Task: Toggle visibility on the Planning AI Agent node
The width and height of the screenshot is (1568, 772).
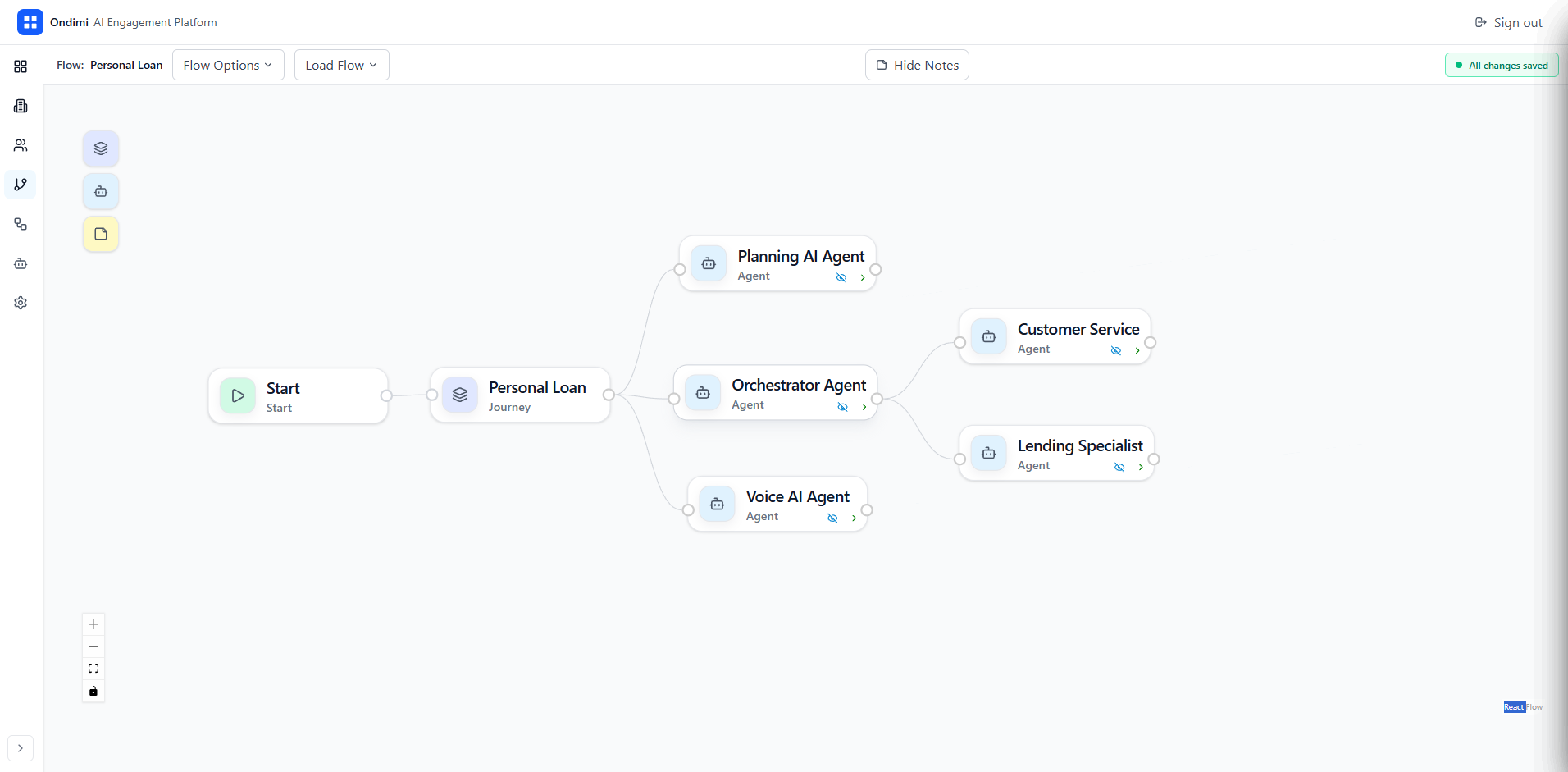Action: coord(842,277)
